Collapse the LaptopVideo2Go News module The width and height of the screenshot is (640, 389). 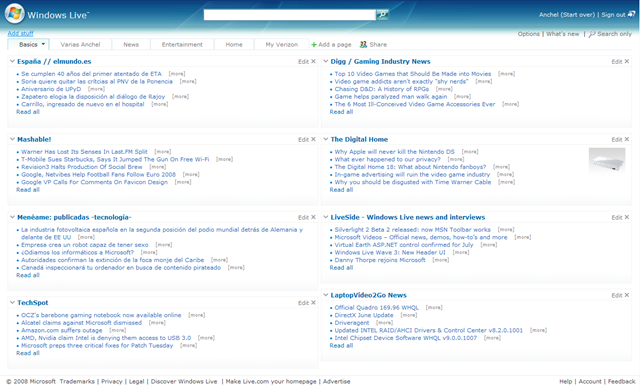pyautogui.click(x=326, y=295)
